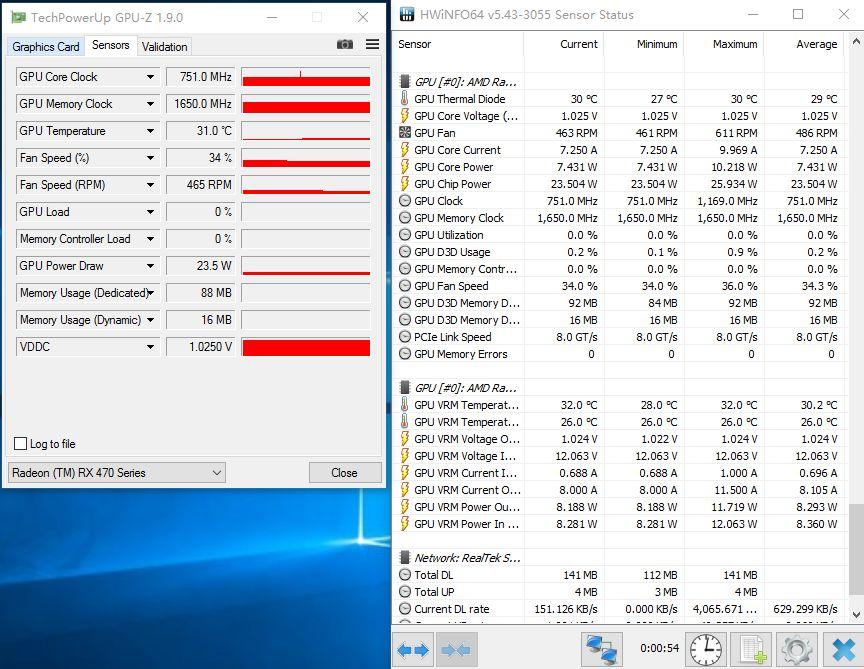
Task: Click the collapse arrows button in HWiNFO
Action: coord(456,650)
